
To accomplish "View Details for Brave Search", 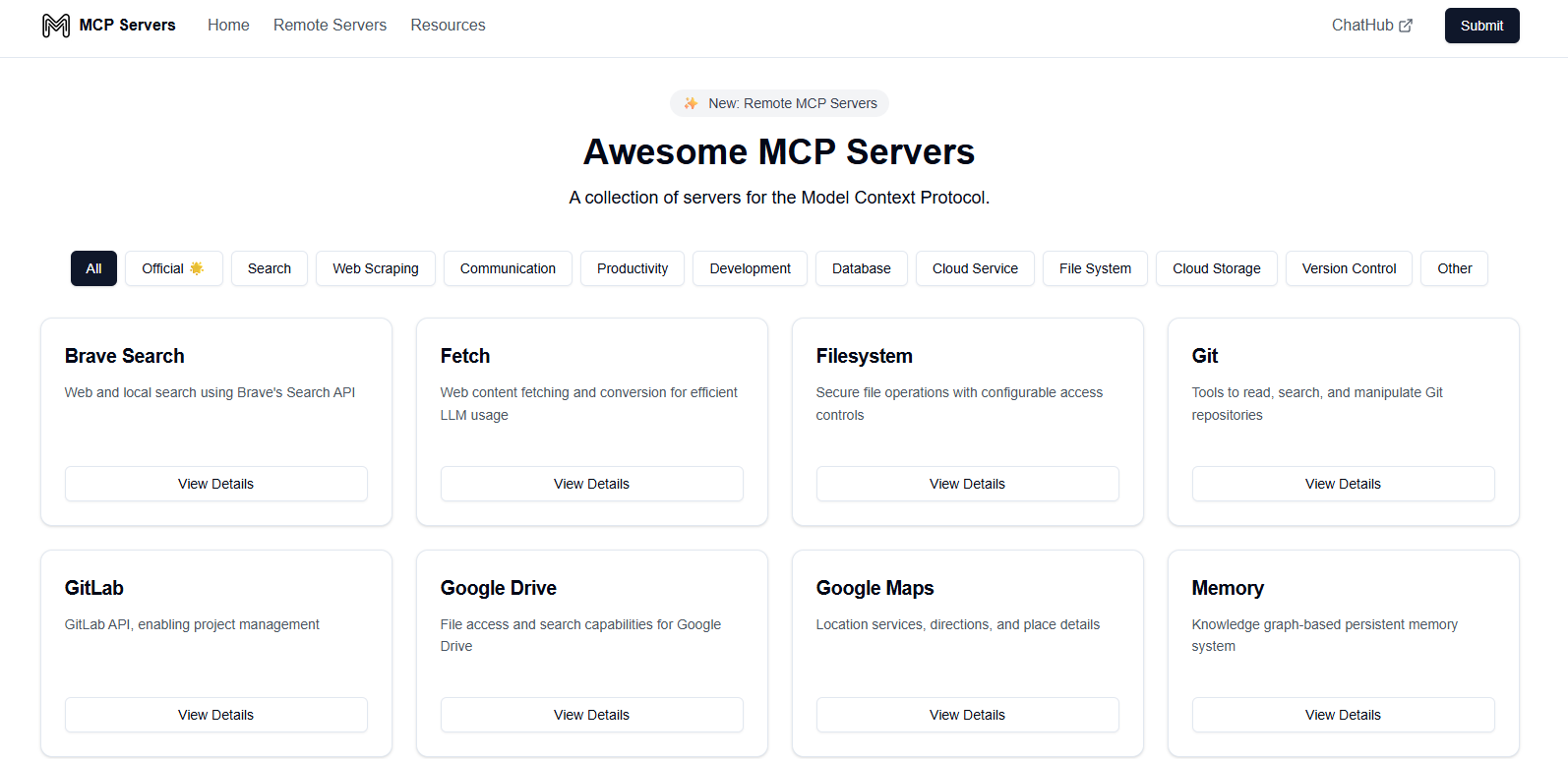I will [x=215, y=484].
